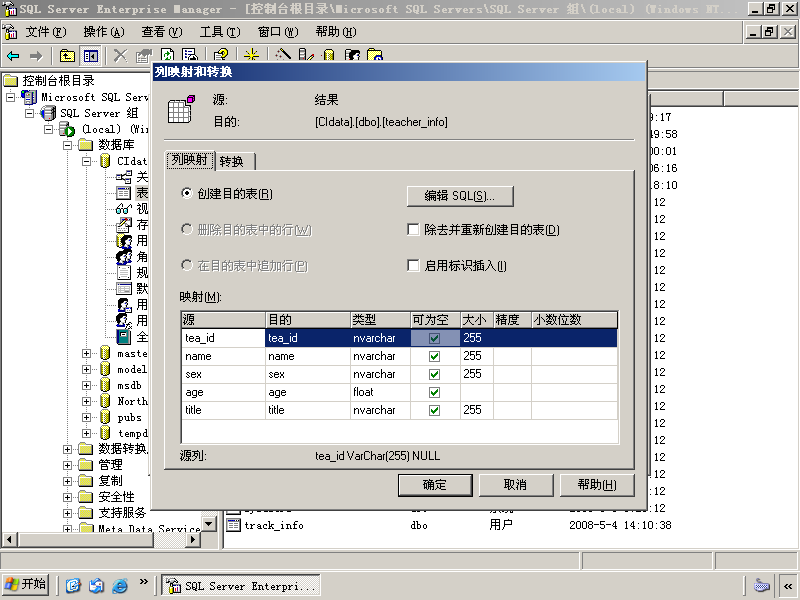Select the Create destination table radio button
Screen dimensions: 800x600
(x=187, y=193)
